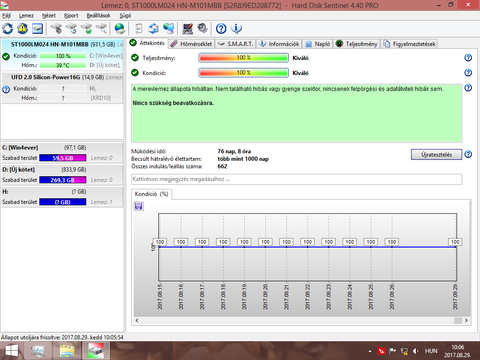Click the disk with clock test icon
Screen dimensions: 480x360
coord(72,29)
